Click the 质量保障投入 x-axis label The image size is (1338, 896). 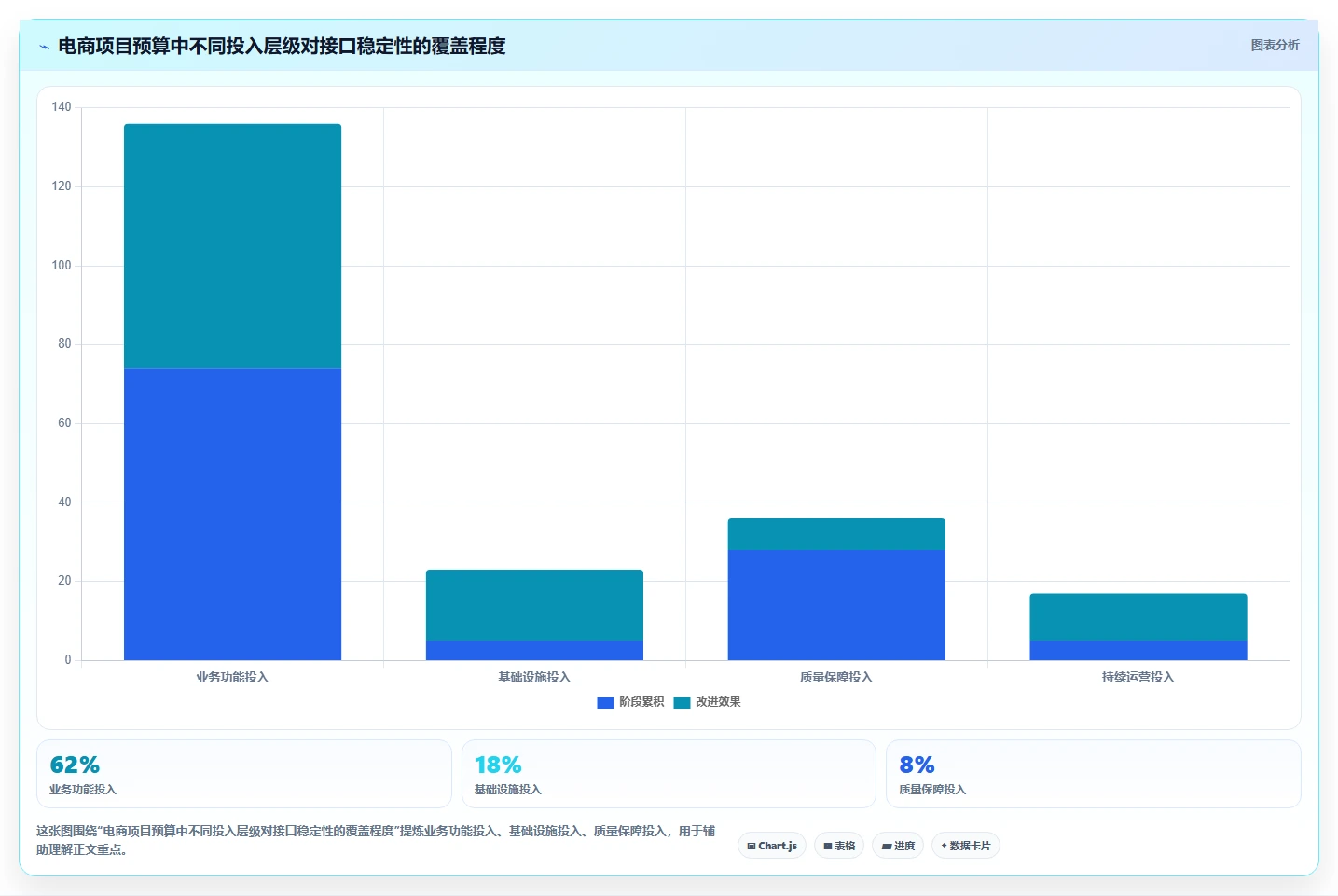tap(836, 678)
